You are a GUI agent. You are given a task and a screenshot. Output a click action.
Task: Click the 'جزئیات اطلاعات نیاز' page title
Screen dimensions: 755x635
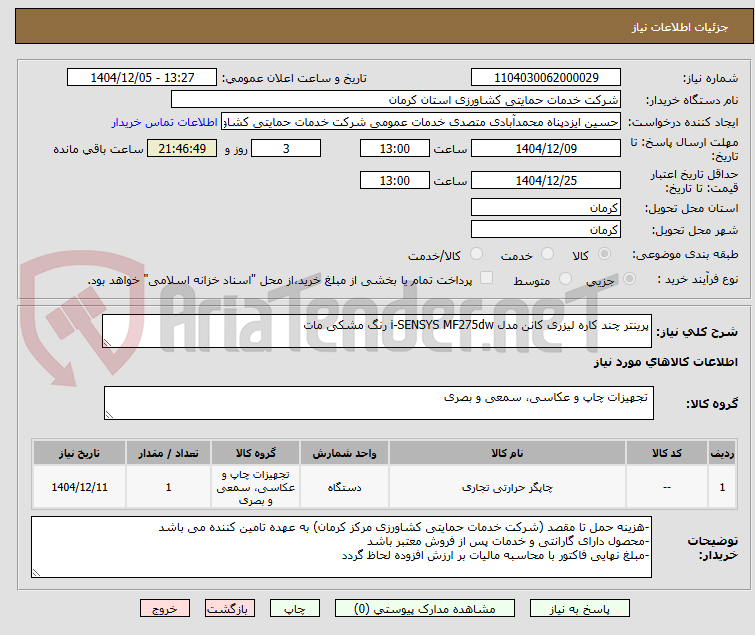point(680,27)
